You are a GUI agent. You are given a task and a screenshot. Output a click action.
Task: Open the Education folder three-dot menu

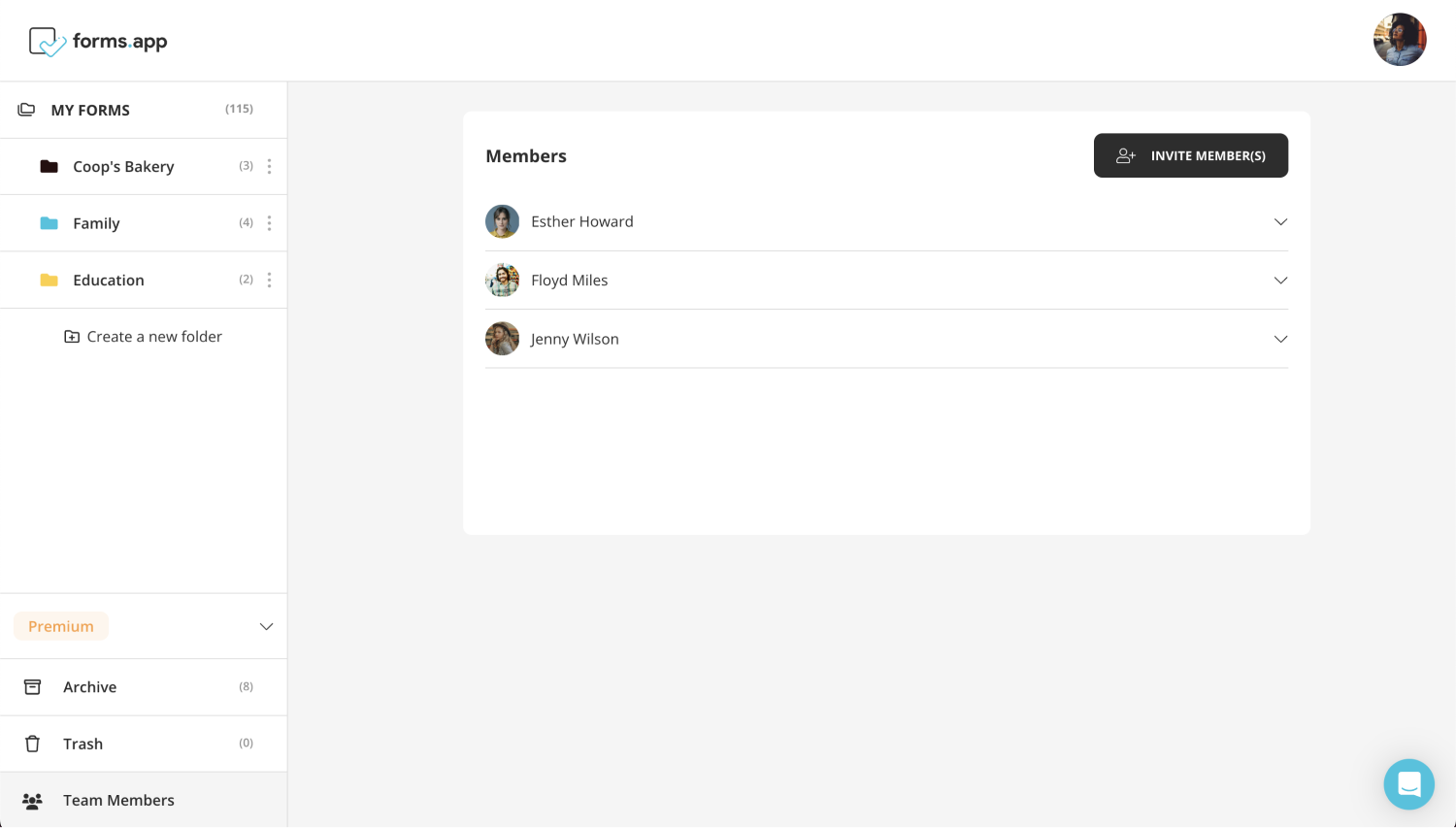(x=269, y=280)
